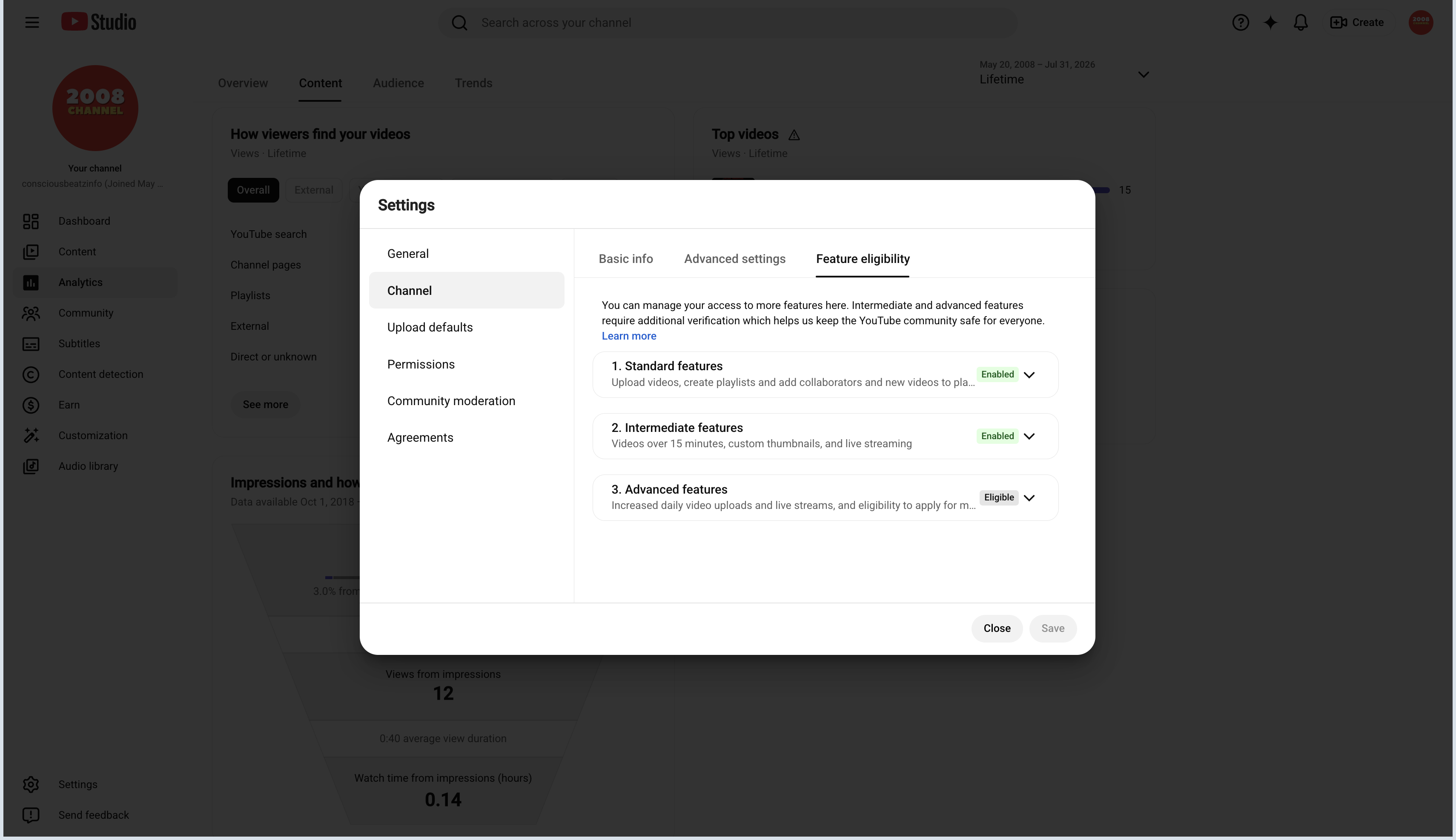Click the Create button

(1357, 23)
